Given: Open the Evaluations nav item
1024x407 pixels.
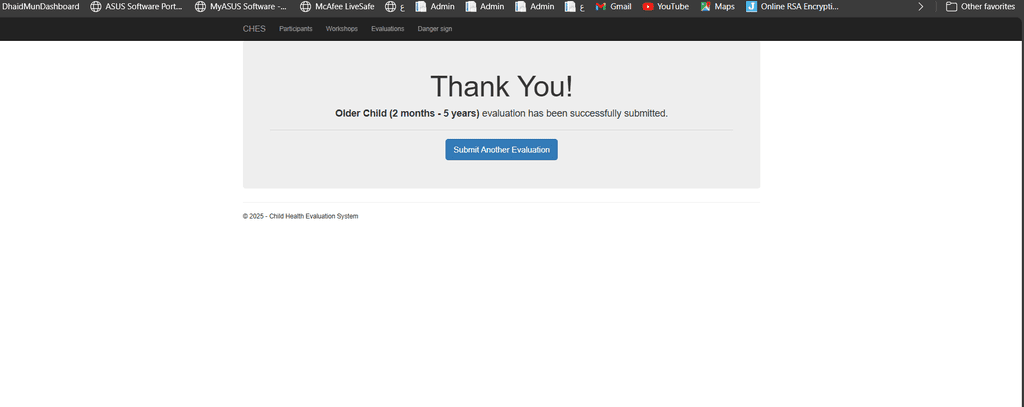Looking at the screenshot, I should 388,29.
